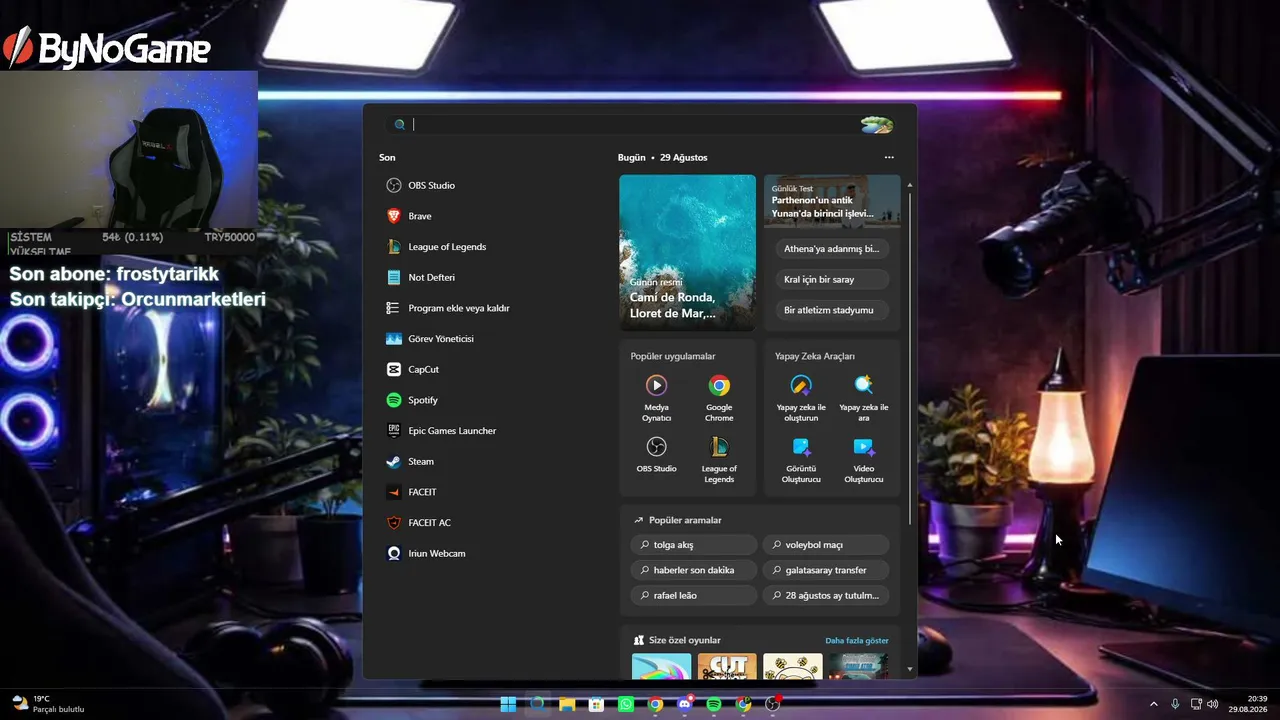Open Medya Oynatıcı under popular apps
1280x720 pixels.
click(x=656, y=397)
